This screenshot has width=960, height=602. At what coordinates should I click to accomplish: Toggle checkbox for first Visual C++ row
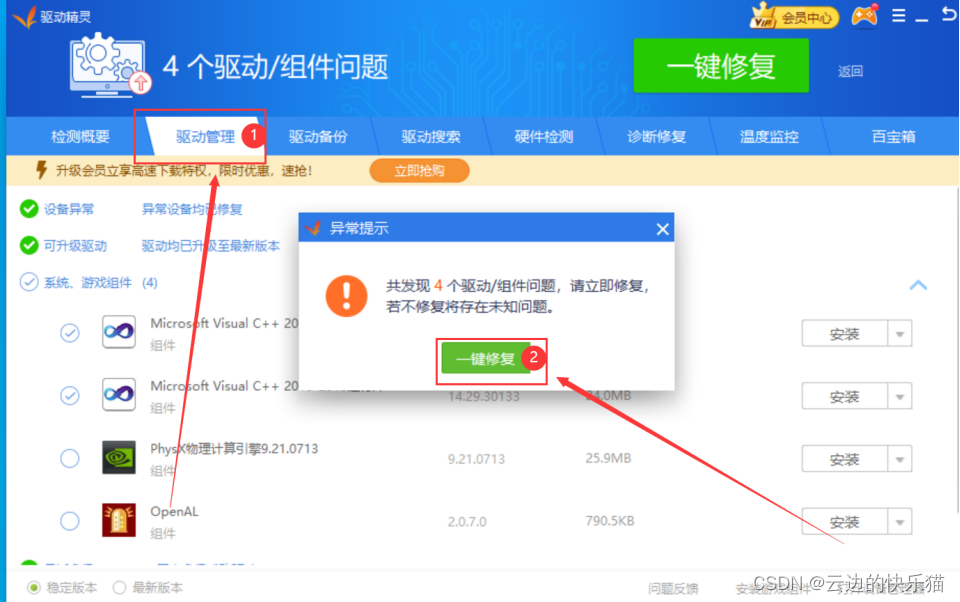[x=70, y=333]
